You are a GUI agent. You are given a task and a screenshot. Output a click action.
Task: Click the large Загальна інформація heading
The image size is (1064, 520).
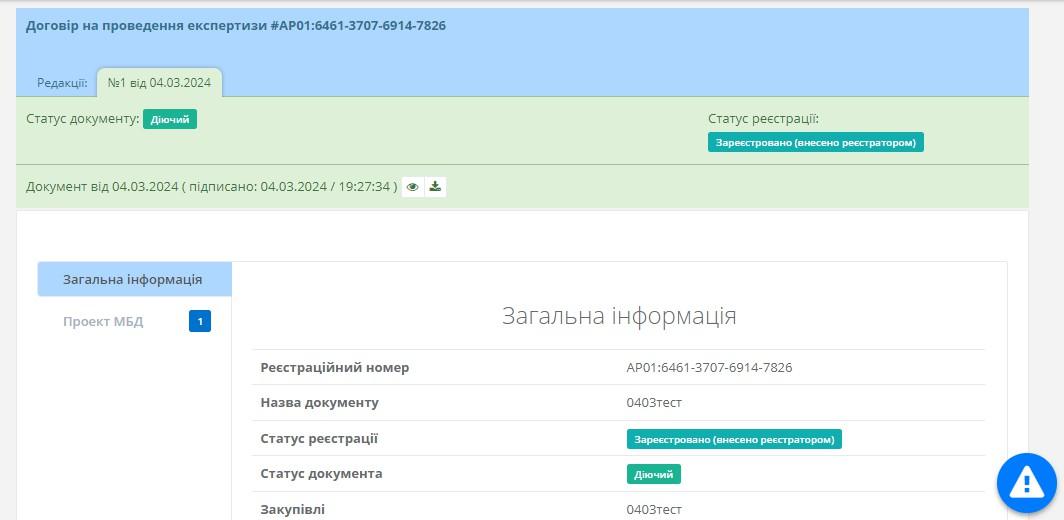618,316
